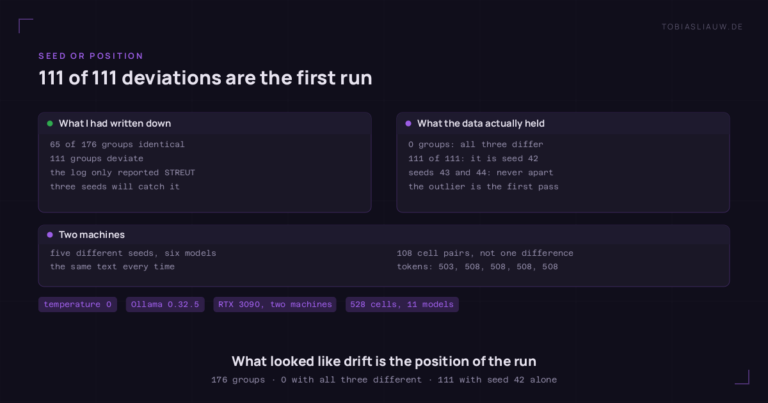Click the line seeds 43 and 44: never apart
Image resolution: width=768 pixels, height=403 pixels.
pyautogui.click(x=480, y=172)
